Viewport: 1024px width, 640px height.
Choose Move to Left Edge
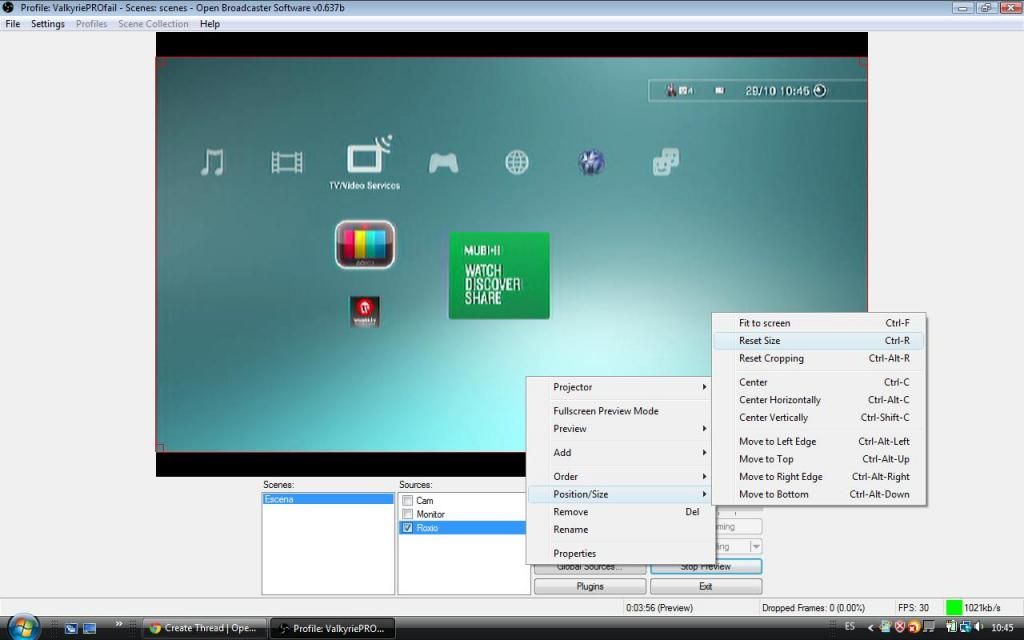[x=819, y=442]
